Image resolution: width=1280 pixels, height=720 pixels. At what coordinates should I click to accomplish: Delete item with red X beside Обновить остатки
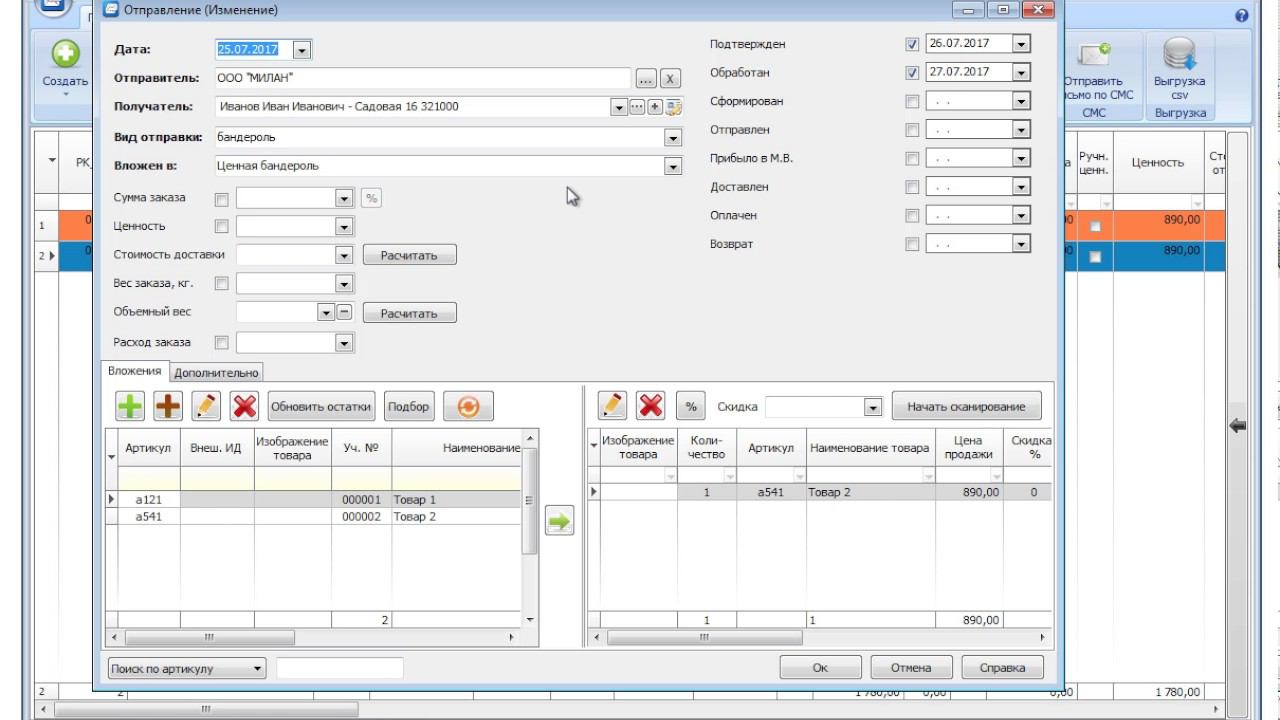tap(245, 406)
